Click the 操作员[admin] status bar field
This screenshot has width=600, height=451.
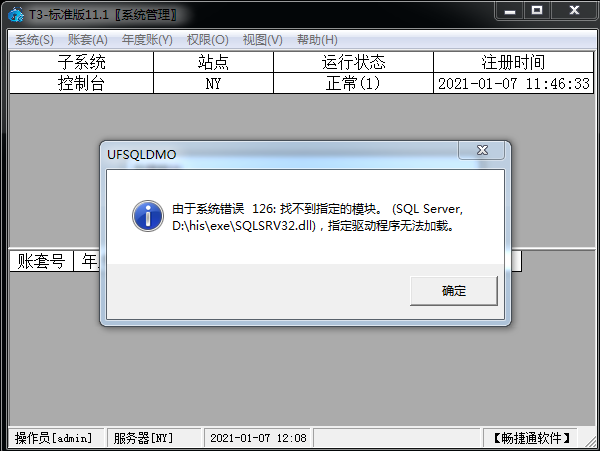coord(54,438)
